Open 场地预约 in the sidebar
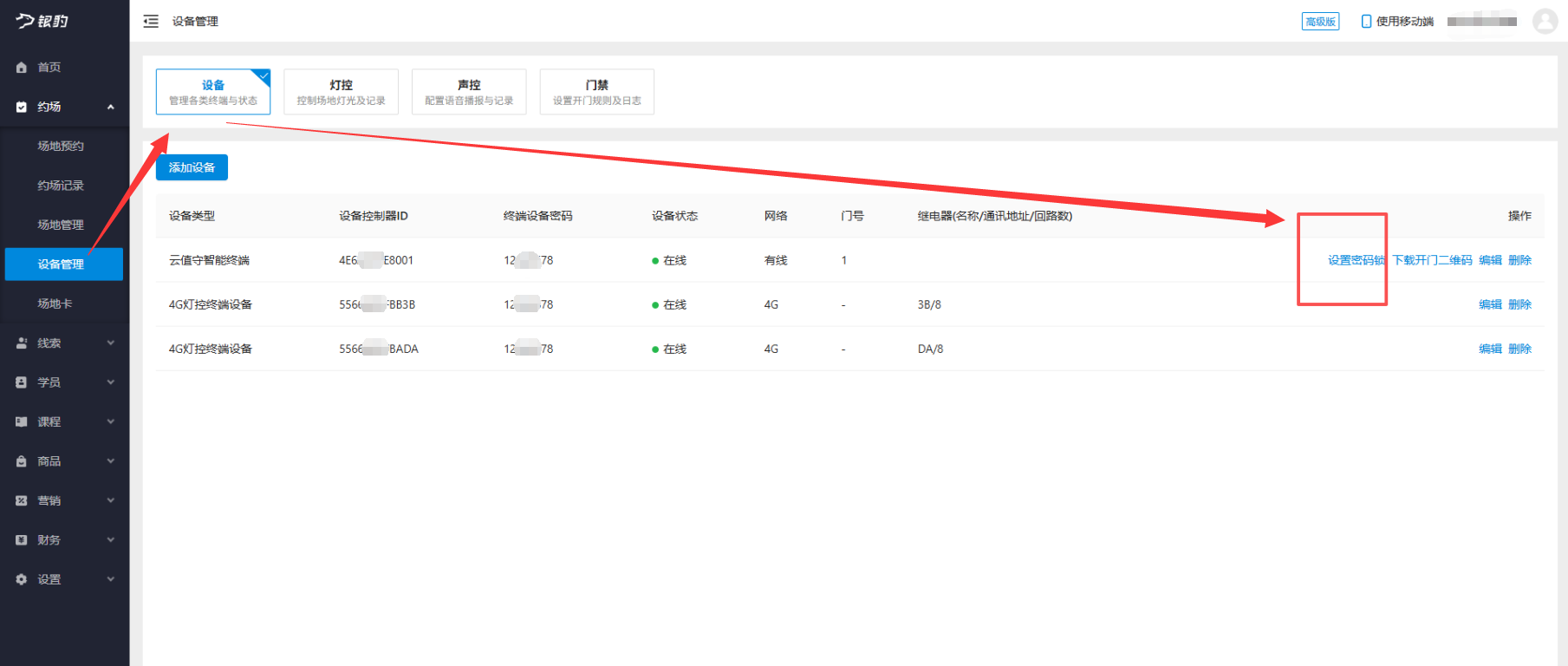Image resolution: width=1568 pixels, height=666 pixels. click(61, 147)
